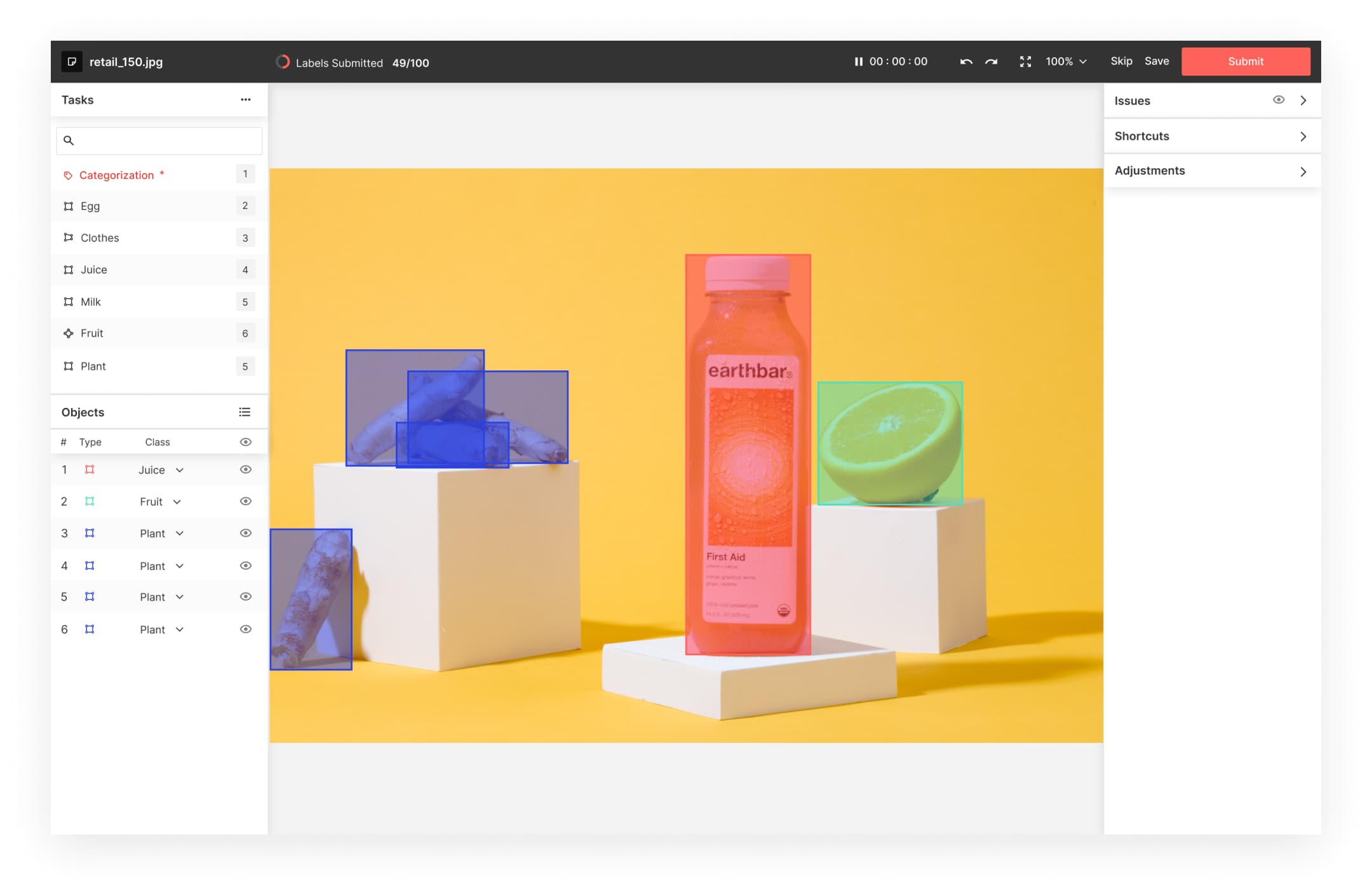Open Tasks panel three-dot menu
This screenshot has height=896, width=1372.
245,100
